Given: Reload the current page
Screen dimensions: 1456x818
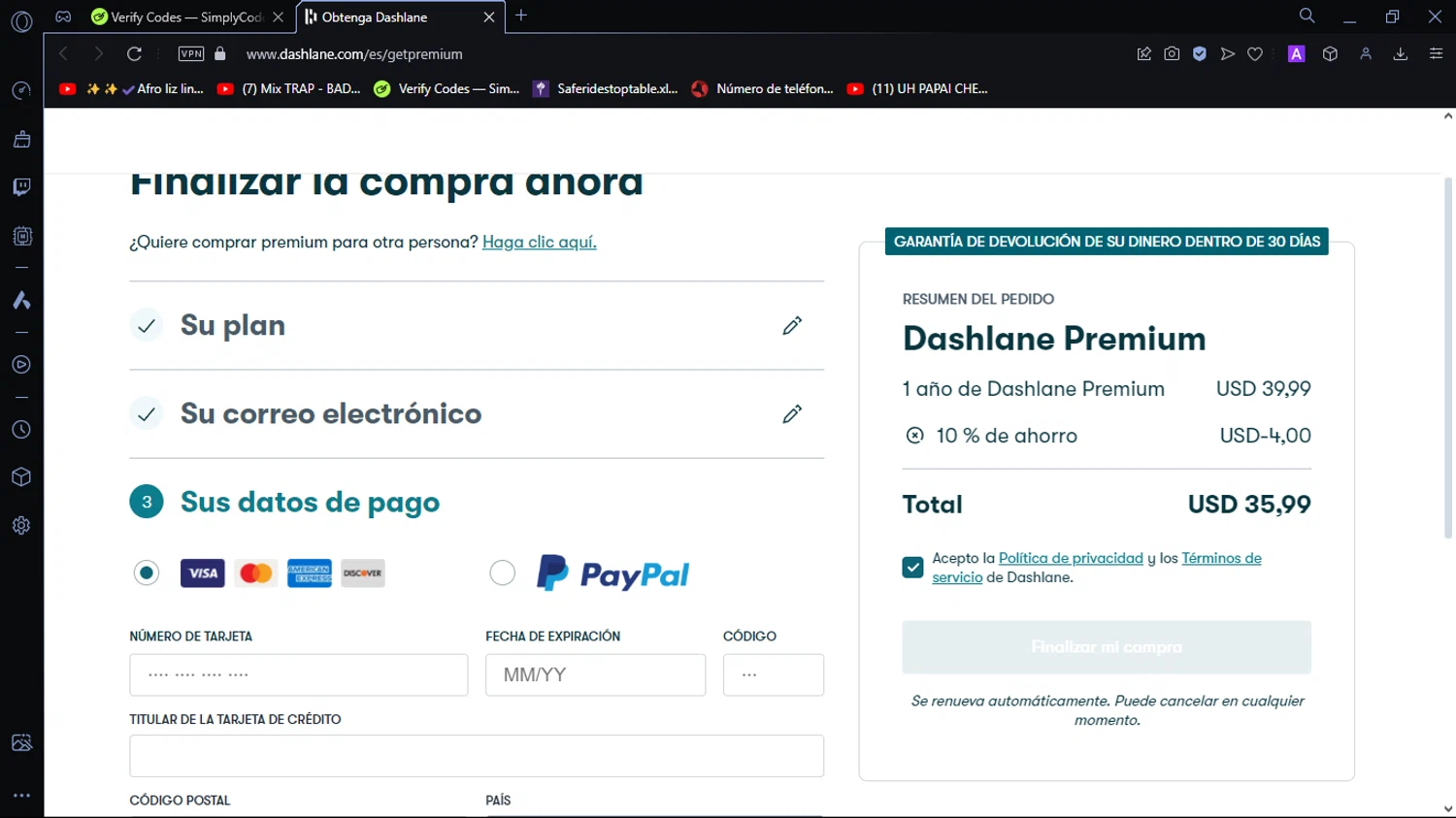Looking at the screenshot, I should click(135, 53).
